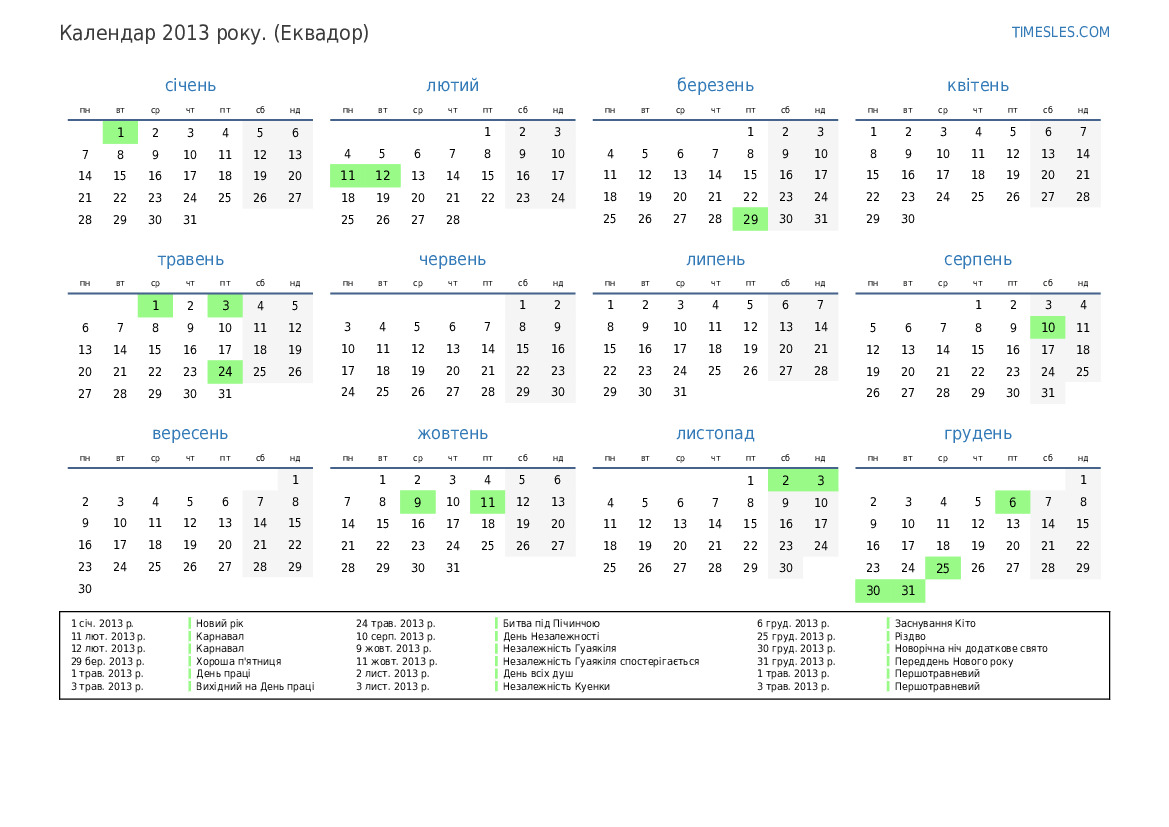Select highlighted October 11 date

point(487,502)
